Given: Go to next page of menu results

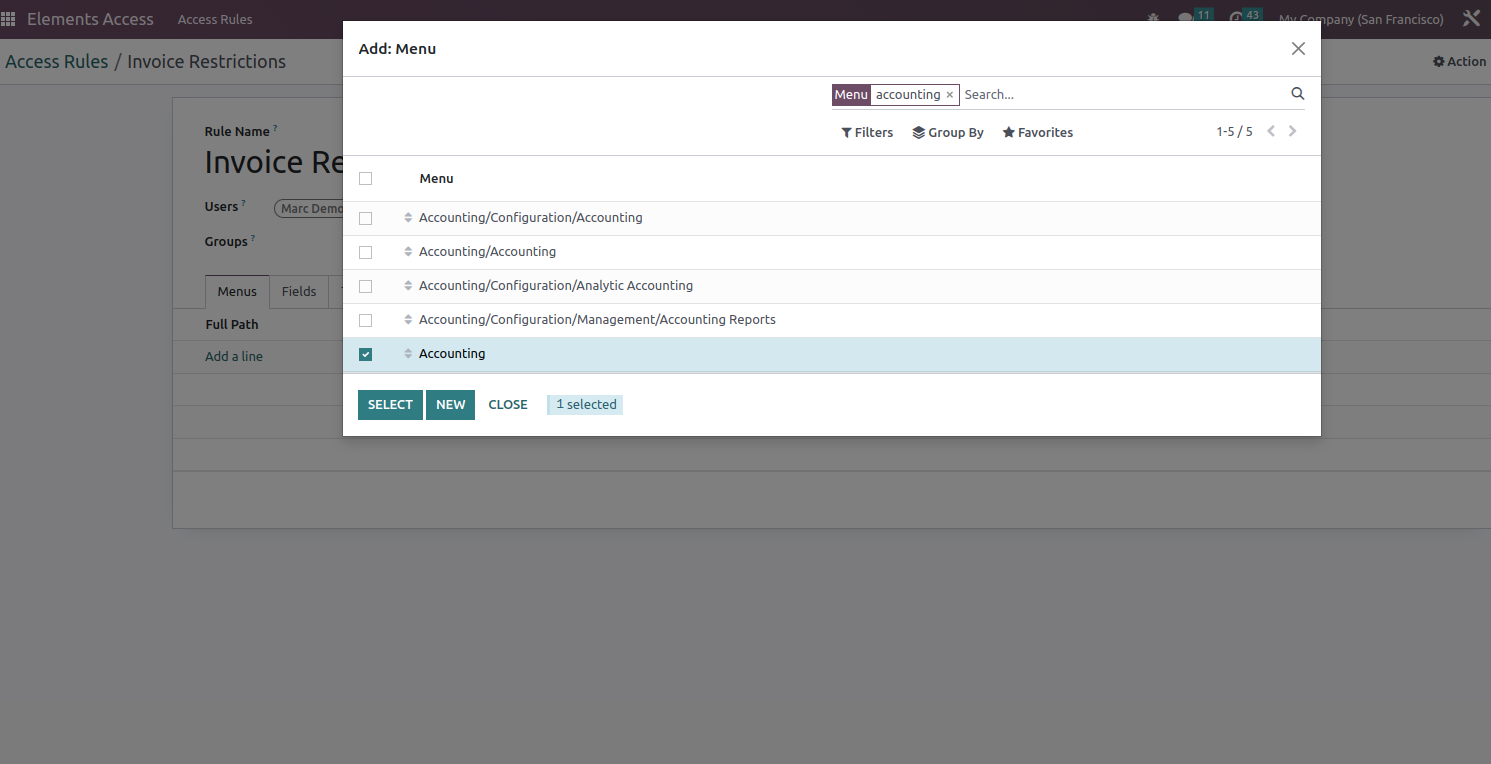Looking at the screenshot, I should [x=1292, y=130].
